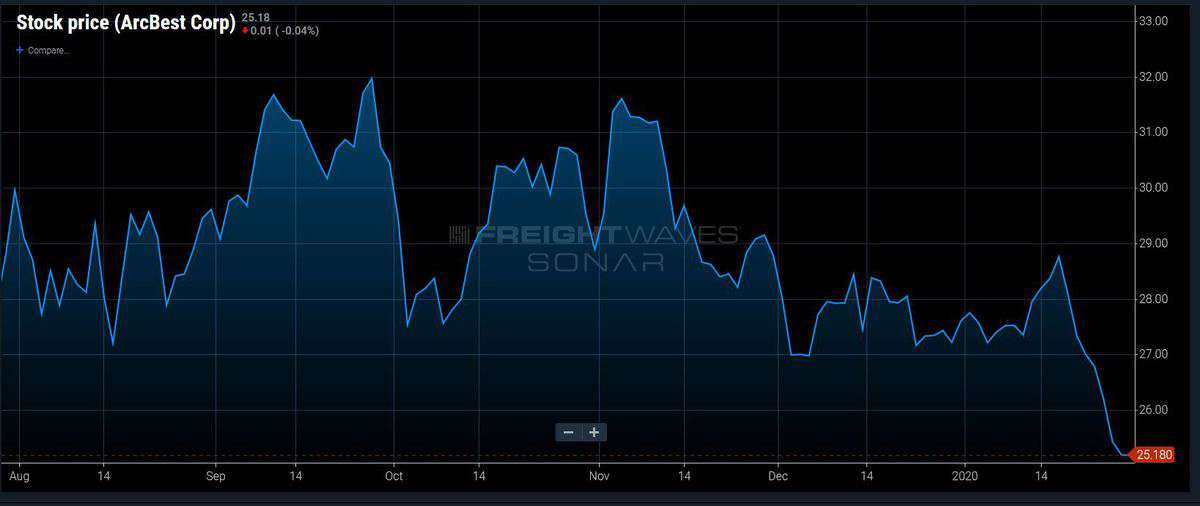The height and width of the screenshot is (506, 1200).
Task: Click the zoom out minus button
Action: coord(569,432)
